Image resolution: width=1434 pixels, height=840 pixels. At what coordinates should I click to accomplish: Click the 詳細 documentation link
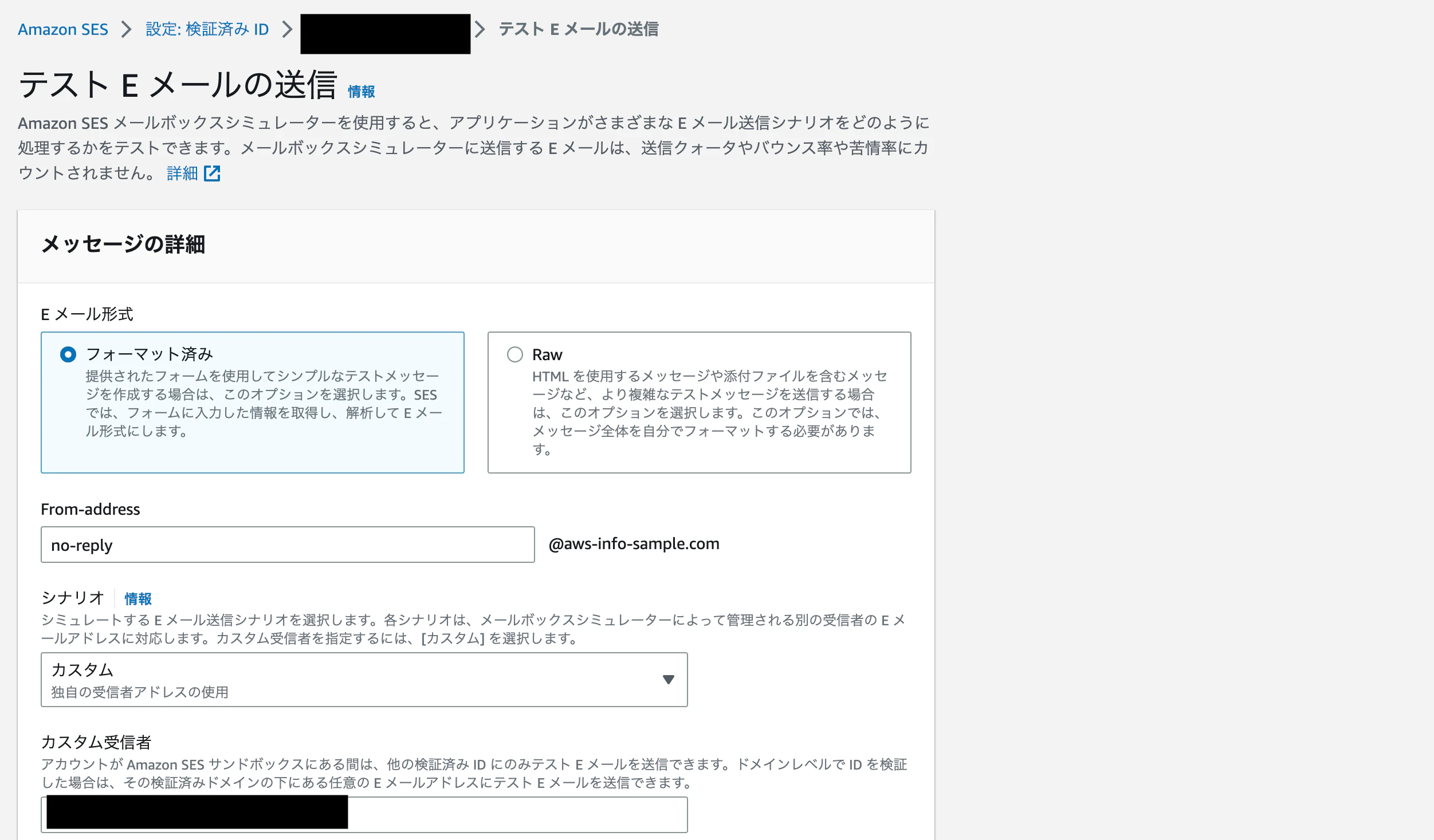click(x=183, y=172)
